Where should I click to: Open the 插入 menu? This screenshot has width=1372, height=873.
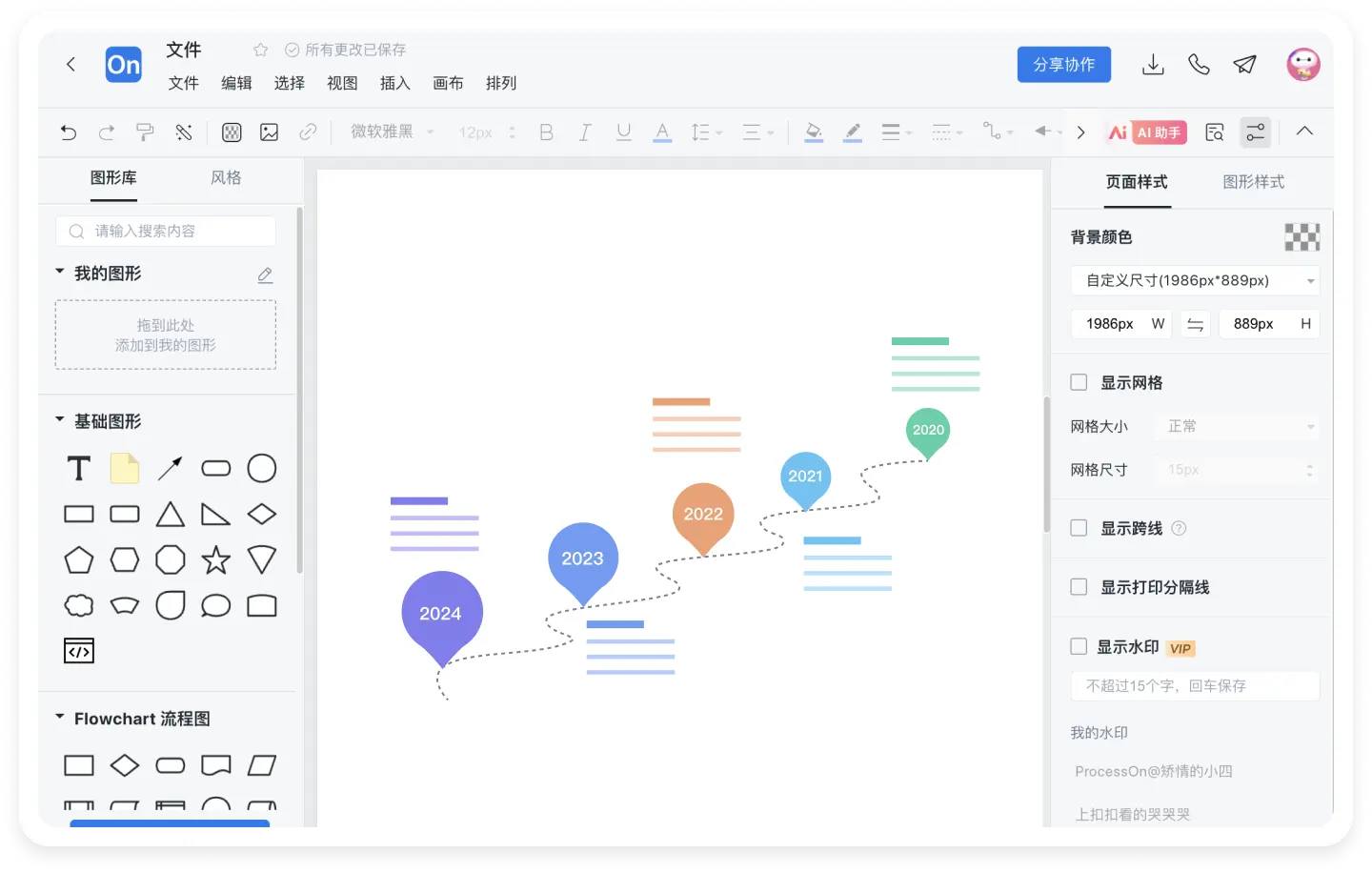pyautogui.click(x=394, y=83)
